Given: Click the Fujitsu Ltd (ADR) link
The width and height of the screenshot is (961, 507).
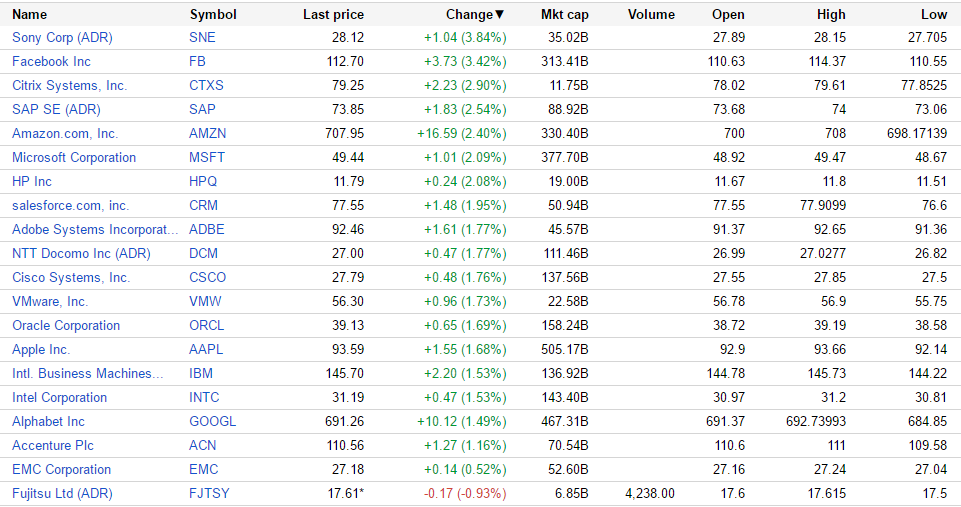Looking at the screenshot, I should click(x=62, y=493).
